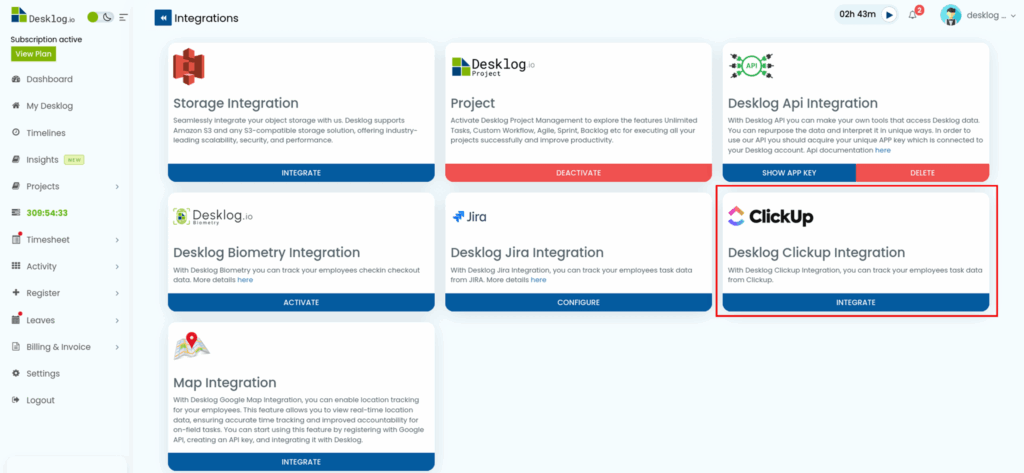The height and width of the screenshot is (473, 1024).
Task: Open Jira more details 'here' link
Action: [538, 280]
